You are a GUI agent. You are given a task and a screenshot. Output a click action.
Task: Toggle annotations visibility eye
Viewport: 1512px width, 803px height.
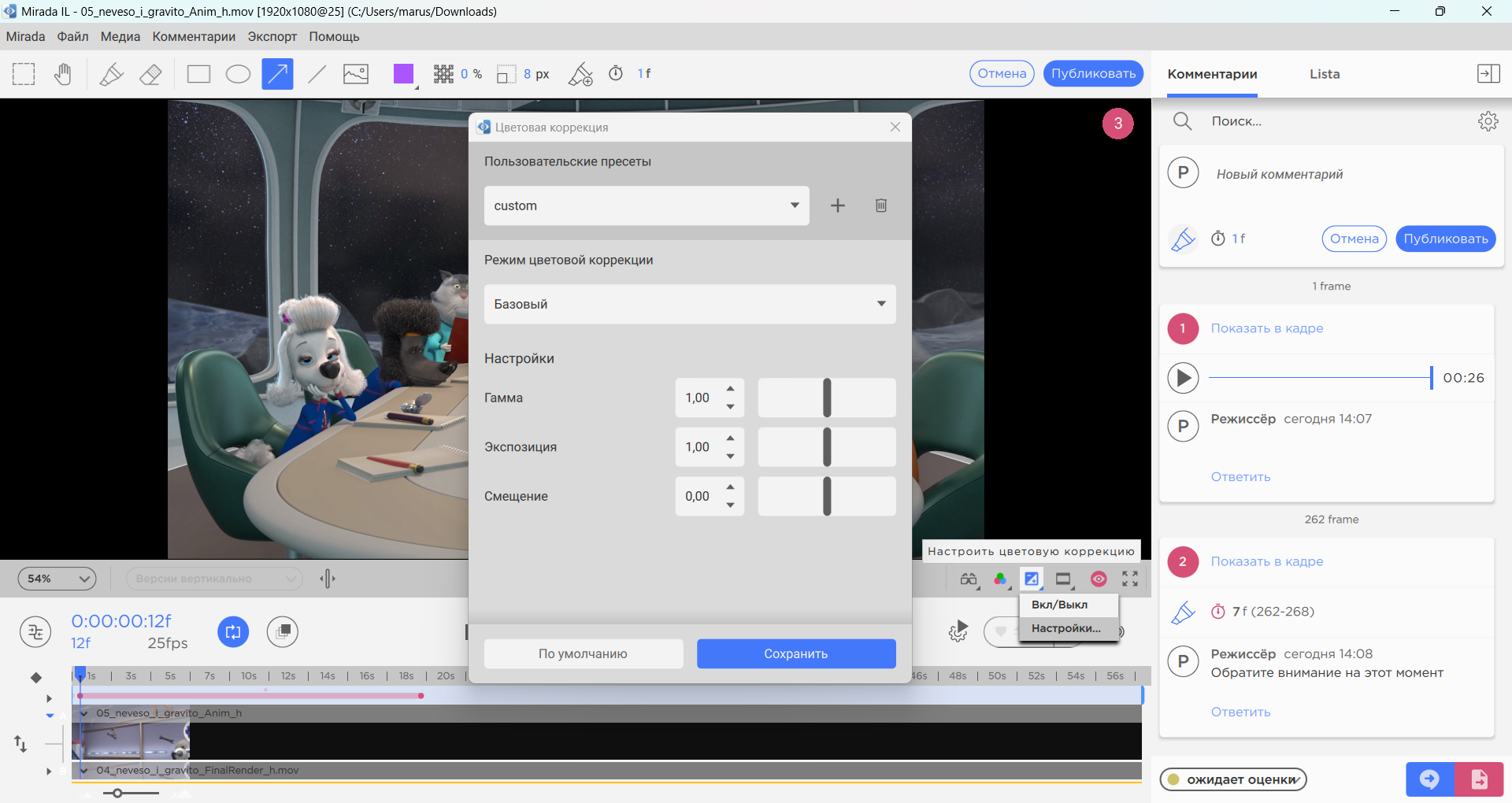coord(1099,579)
